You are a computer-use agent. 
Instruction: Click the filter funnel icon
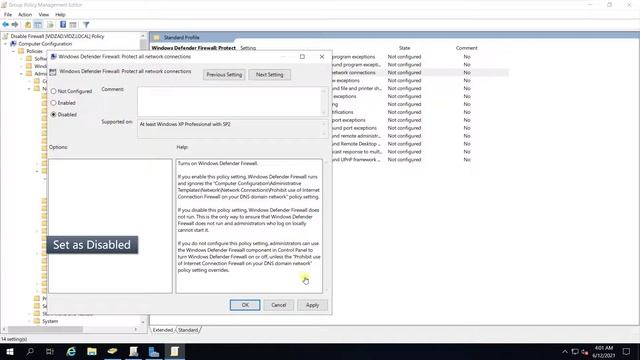pos(86,25)
